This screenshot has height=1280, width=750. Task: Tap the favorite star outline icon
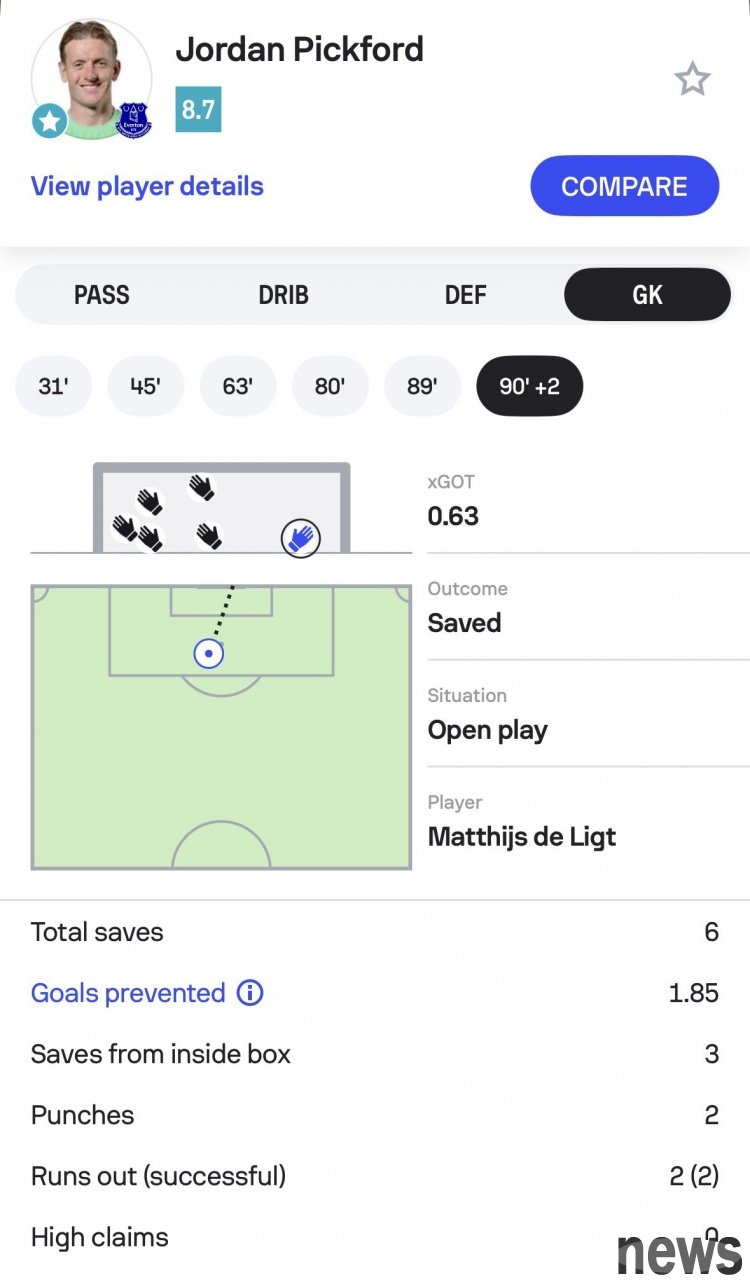[x=692, y=79]
